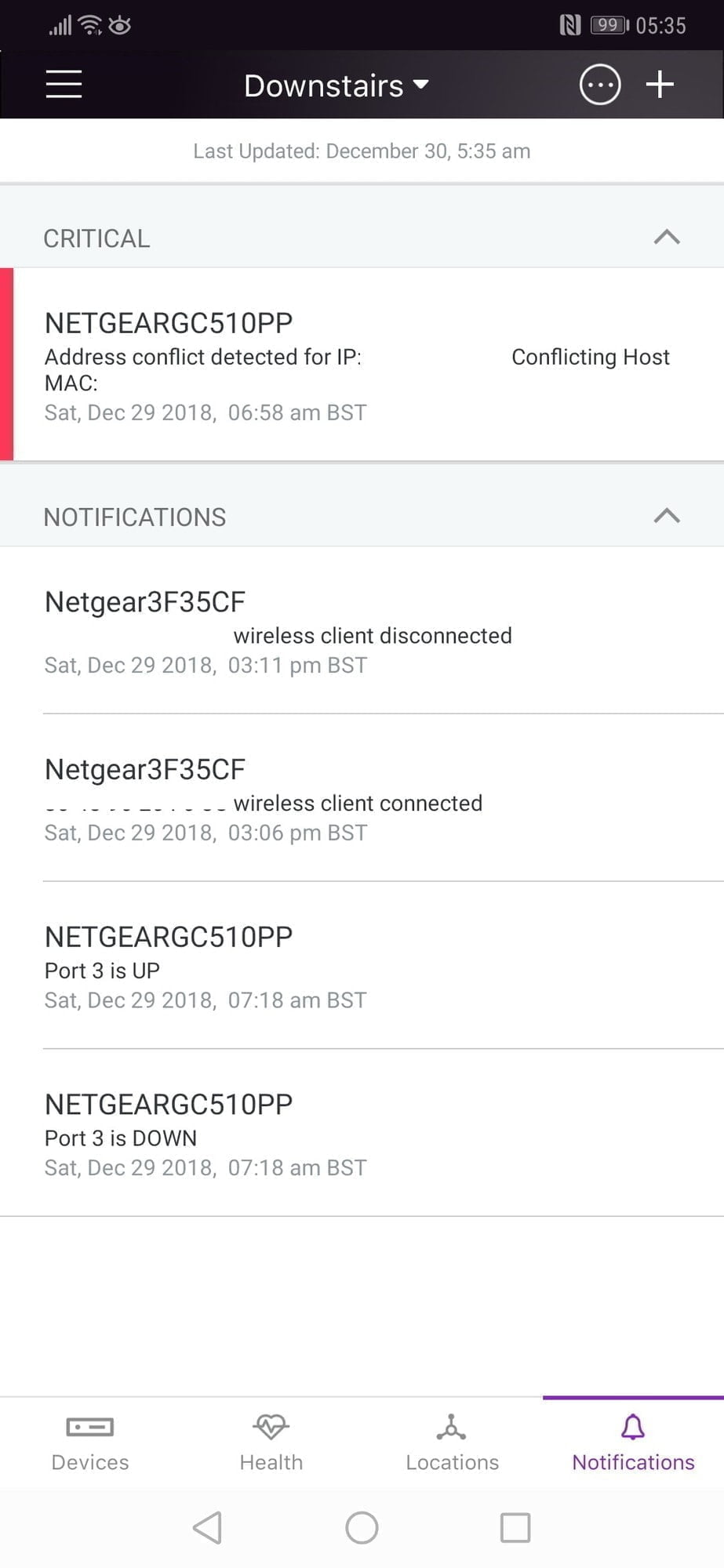The width and height of the screenshot is (724, 1568).
Task: Tap the Notifications bell icon
Action: 633,1428
